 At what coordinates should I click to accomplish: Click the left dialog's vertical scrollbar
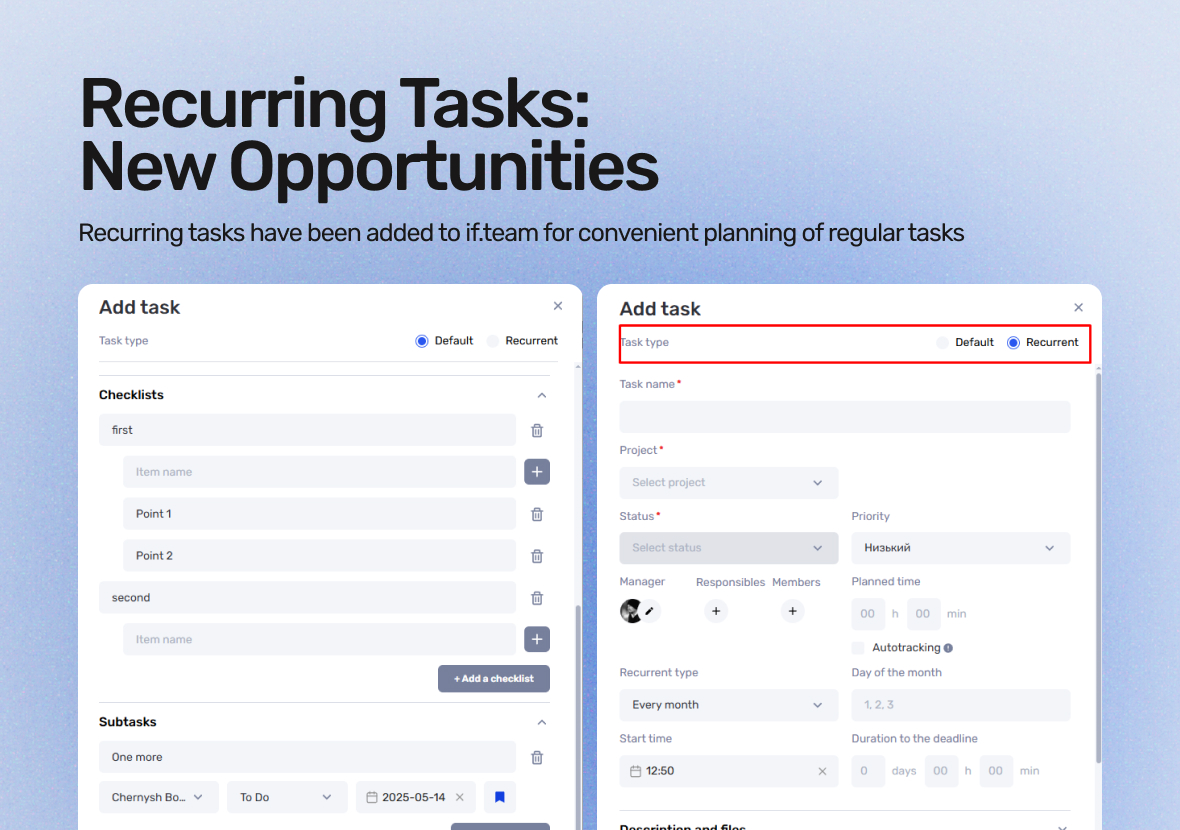tap(578, 715)
